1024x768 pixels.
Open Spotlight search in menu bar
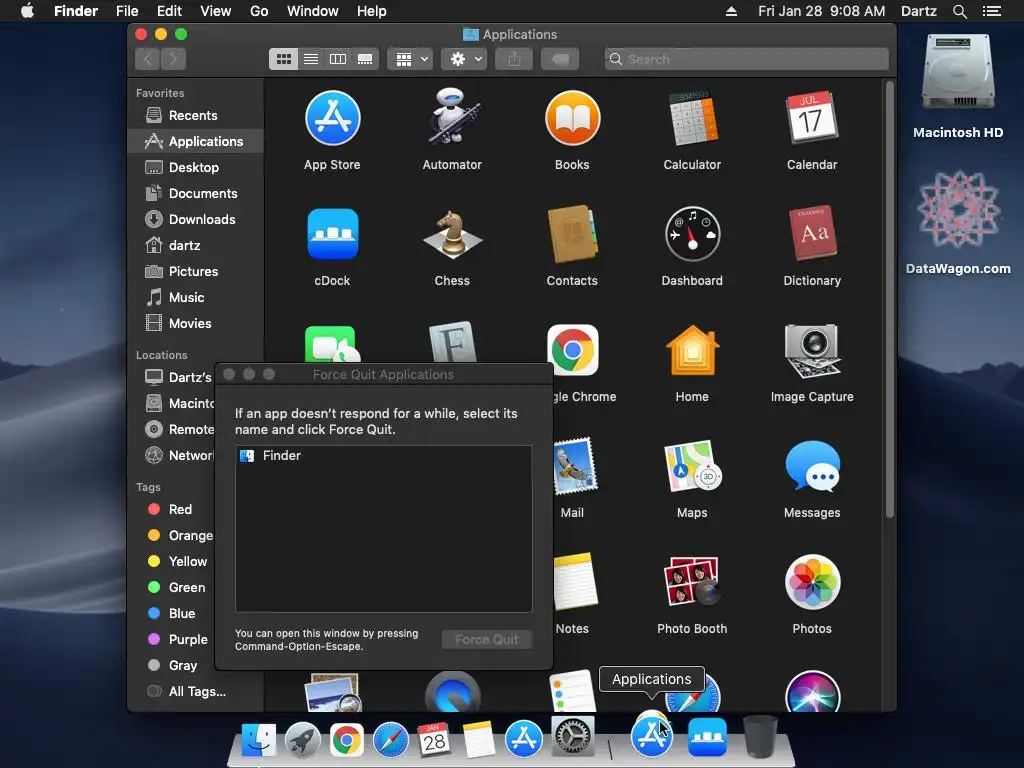pos(959,11)
